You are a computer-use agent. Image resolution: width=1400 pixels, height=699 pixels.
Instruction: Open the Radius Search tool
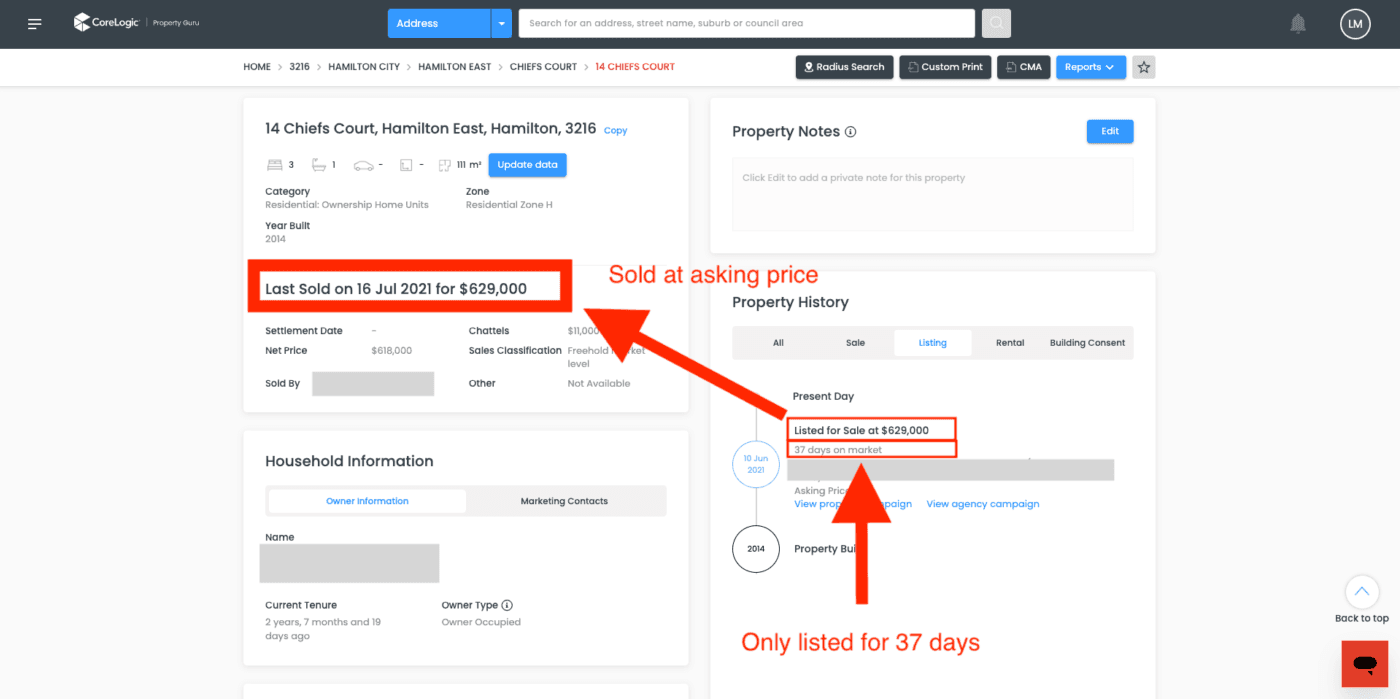843,67
